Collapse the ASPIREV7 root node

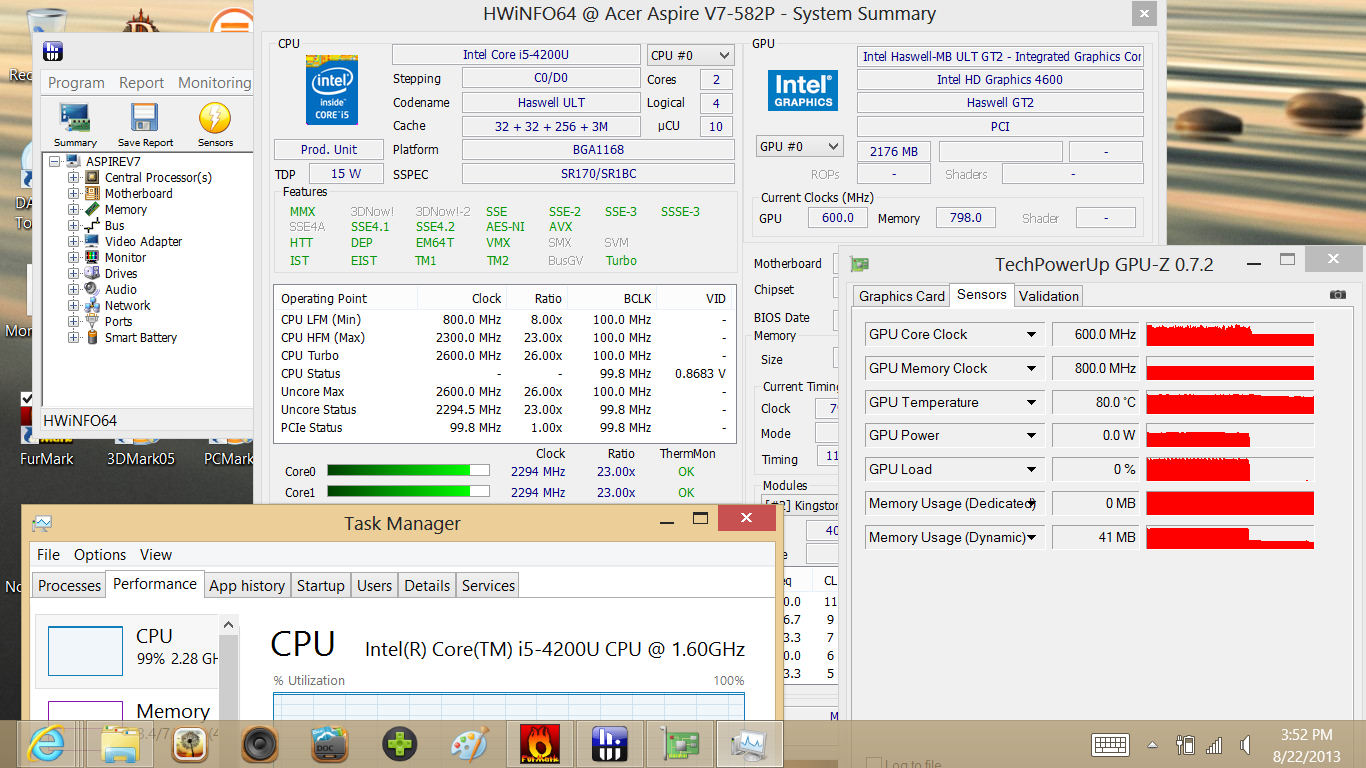coord(54,162)
